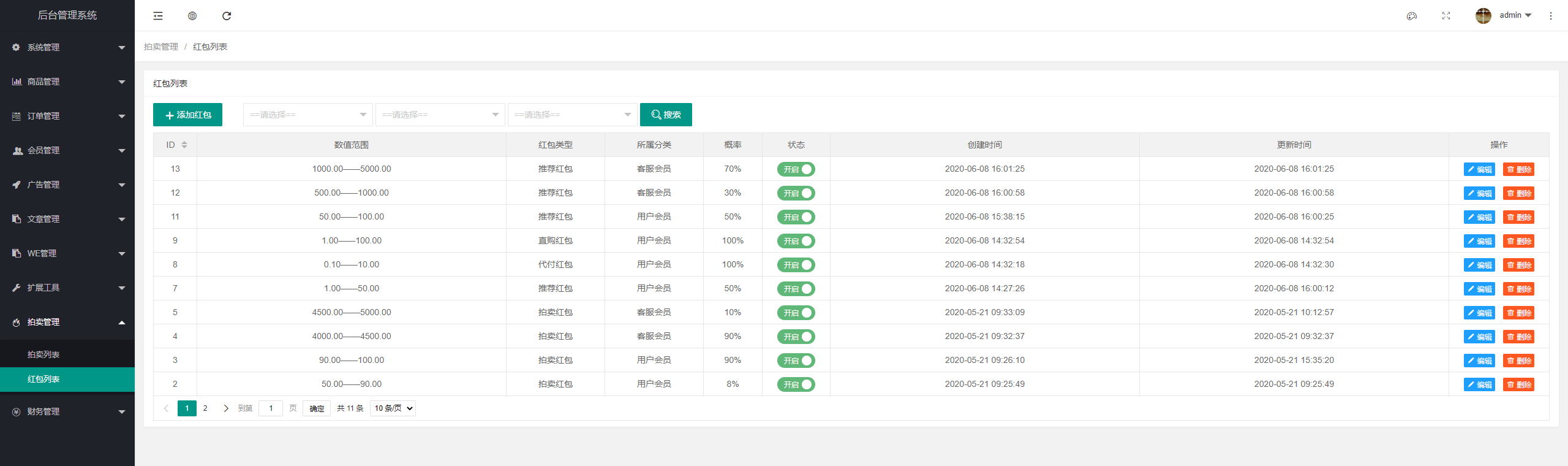Click the 添加红包 button
The image size is (1568, 466).
coord(187,115)
